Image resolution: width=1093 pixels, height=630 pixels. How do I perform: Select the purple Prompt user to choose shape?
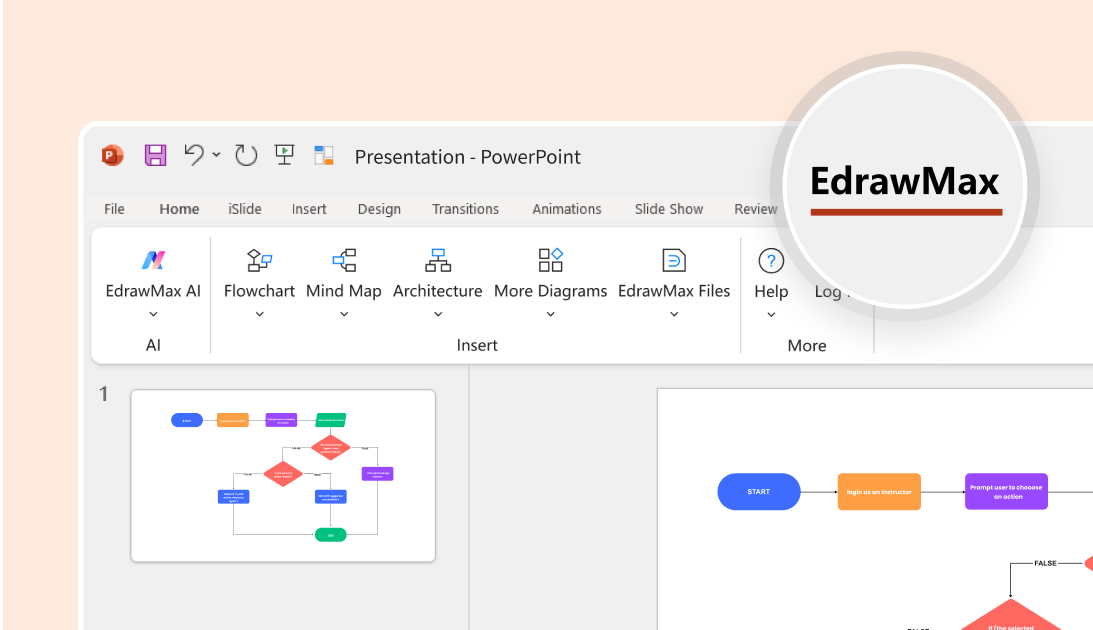click(x=1006, y=492)
